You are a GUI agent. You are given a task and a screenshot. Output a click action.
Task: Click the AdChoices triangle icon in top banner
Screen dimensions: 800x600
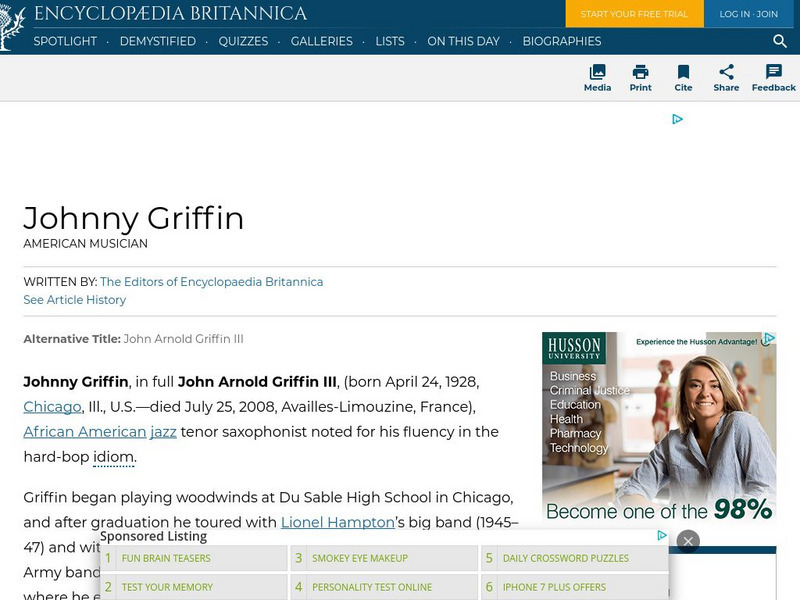coord(677,119)
